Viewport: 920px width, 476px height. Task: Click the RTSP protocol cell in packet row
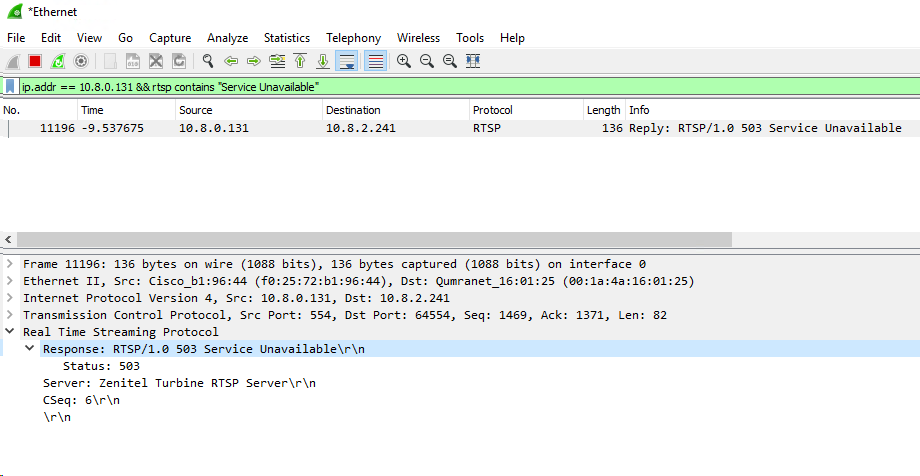point(487,128)
